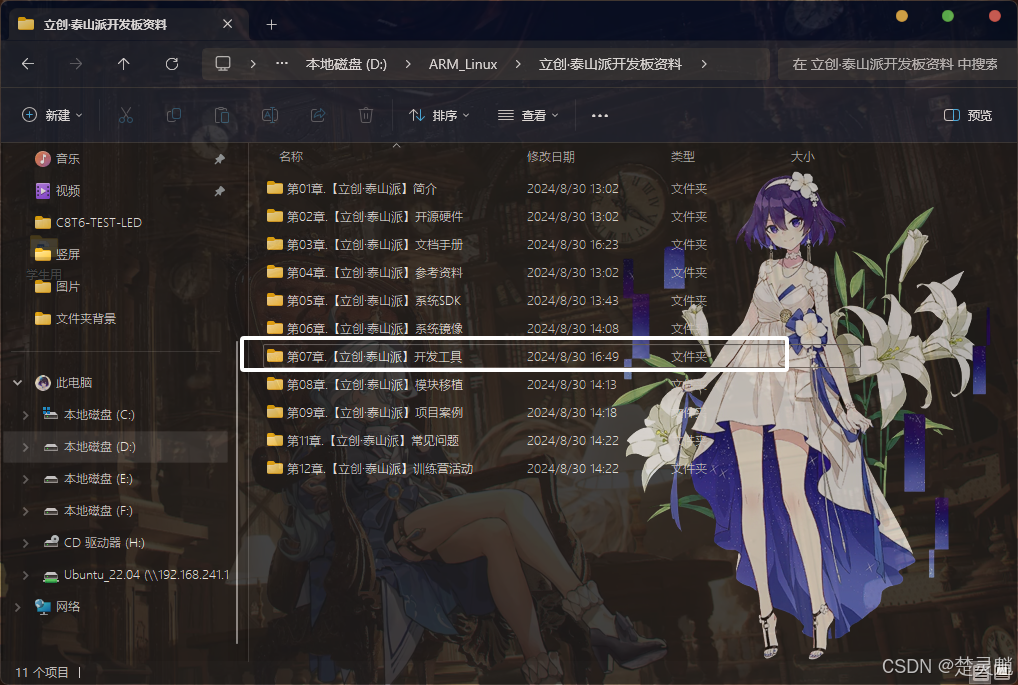The image size is (1018, 685).
Task: Open the 新建 dropdown menu
Action: 53,116
